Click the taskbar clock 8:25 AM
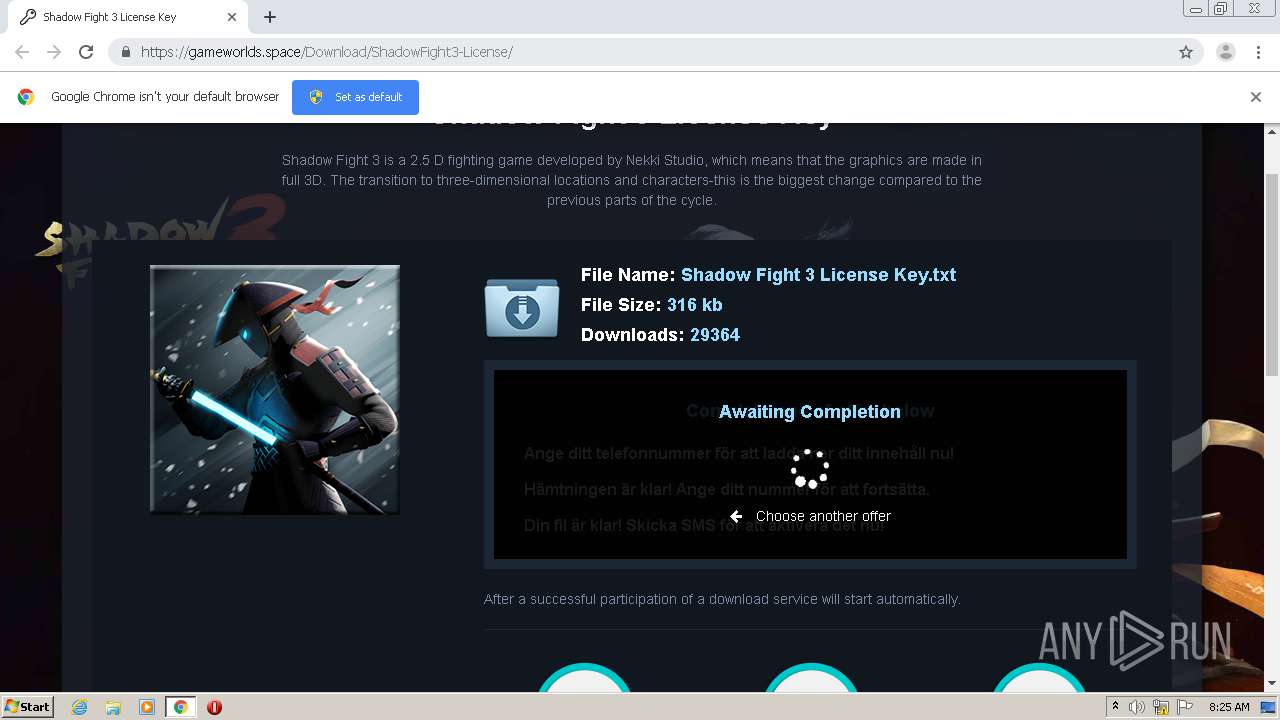This screenshot has height=720, width=1280. (1229, 707)
